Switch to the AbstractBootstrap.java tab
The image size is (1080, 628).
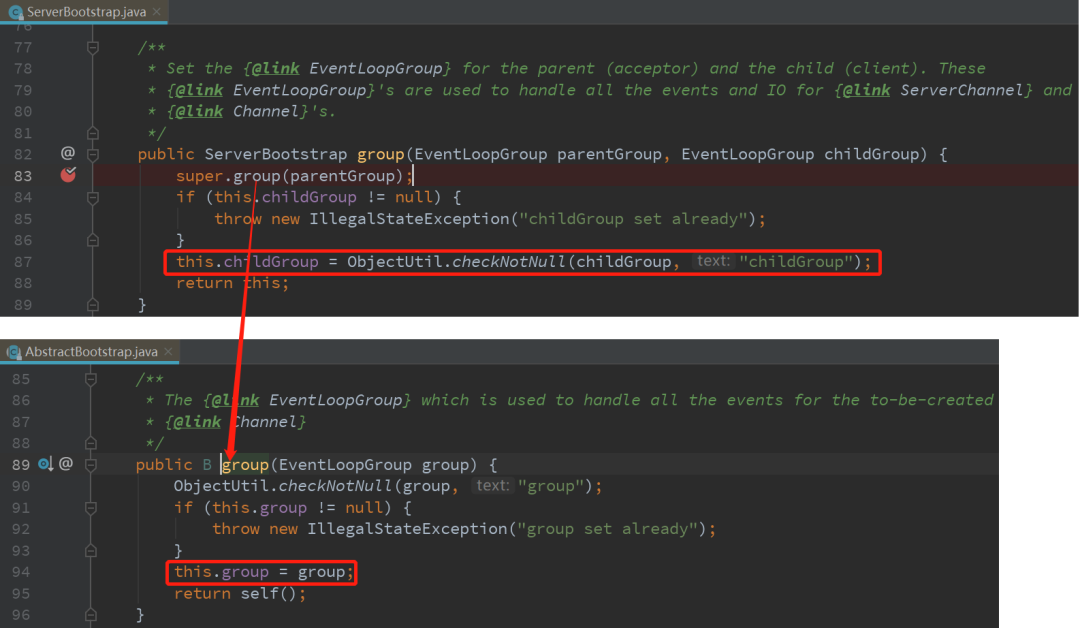(90, 352)
